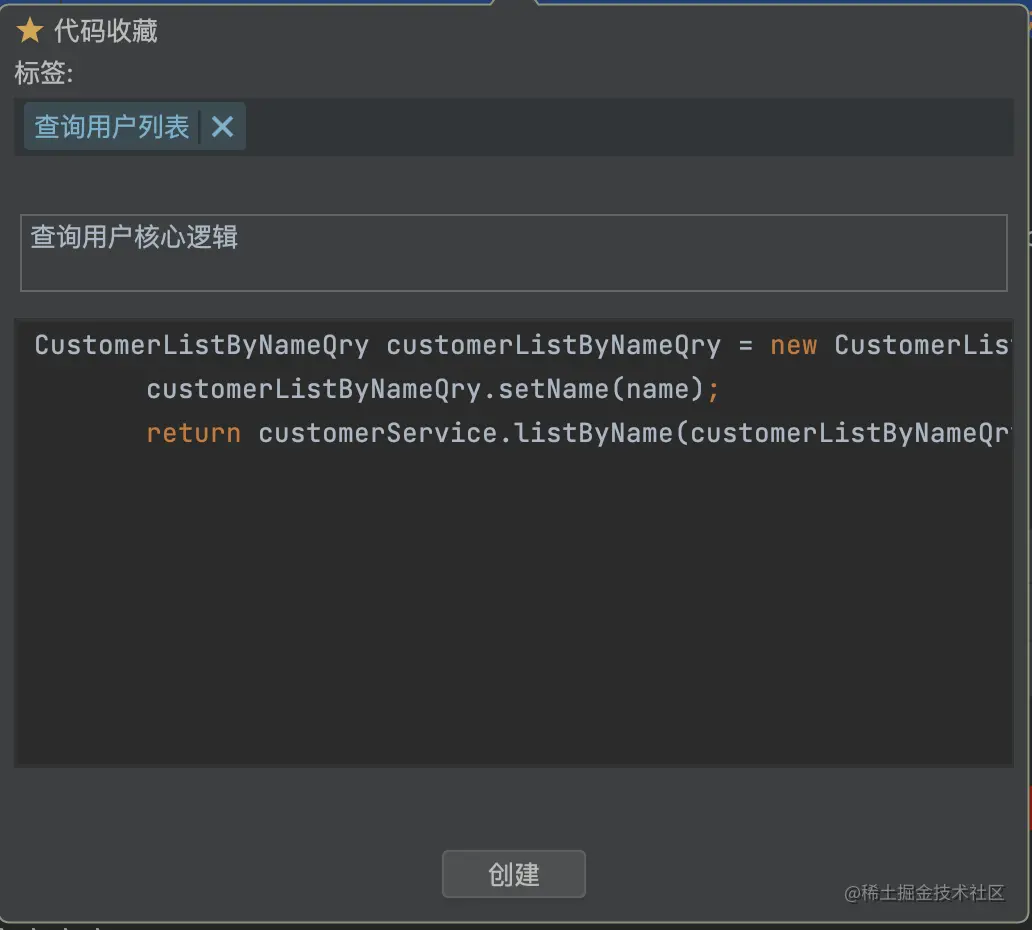
Task: Click the semicolon after setName(name)
Action: pos(713,389)
